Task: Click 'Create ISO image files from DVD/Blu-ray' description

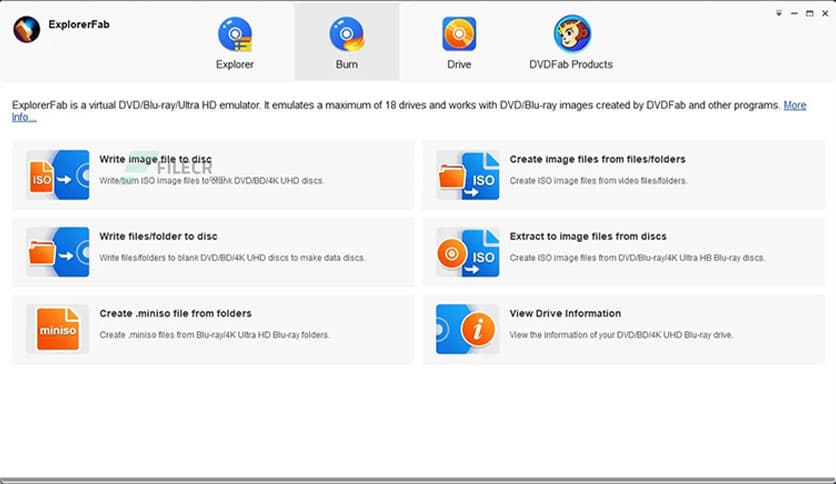Action: pyautogui.click(x=637, y=258)
